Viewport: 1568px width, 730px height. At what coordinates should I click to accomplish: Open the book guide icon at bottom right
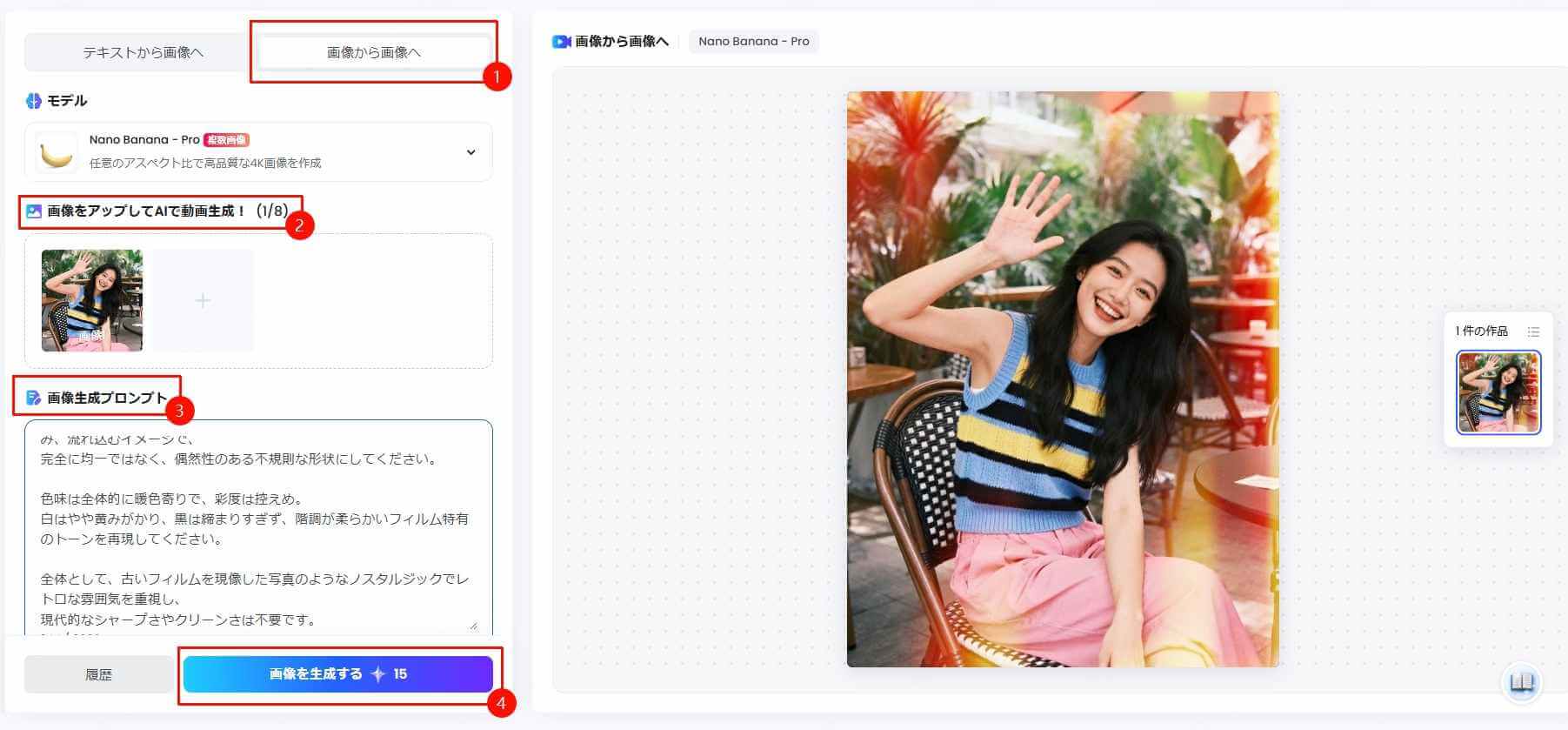pos(1521,683)
